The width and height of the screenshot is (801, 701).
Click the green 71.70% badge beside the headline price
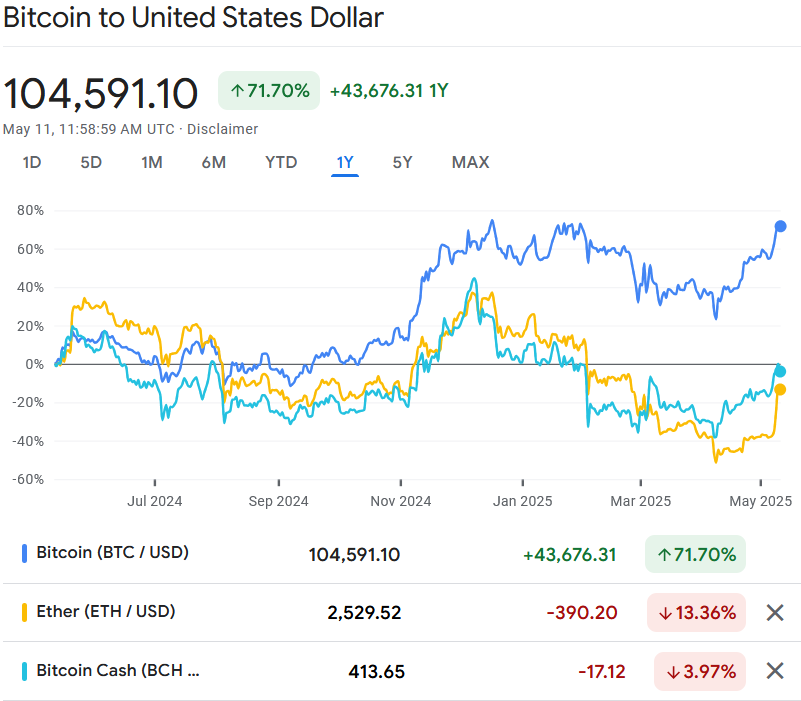[x=269, y=90]
